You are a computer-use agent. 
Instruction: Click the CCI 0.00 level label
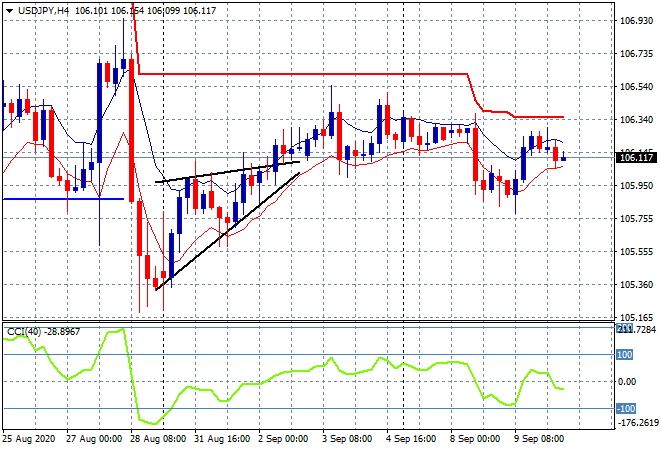pos(627,382)
